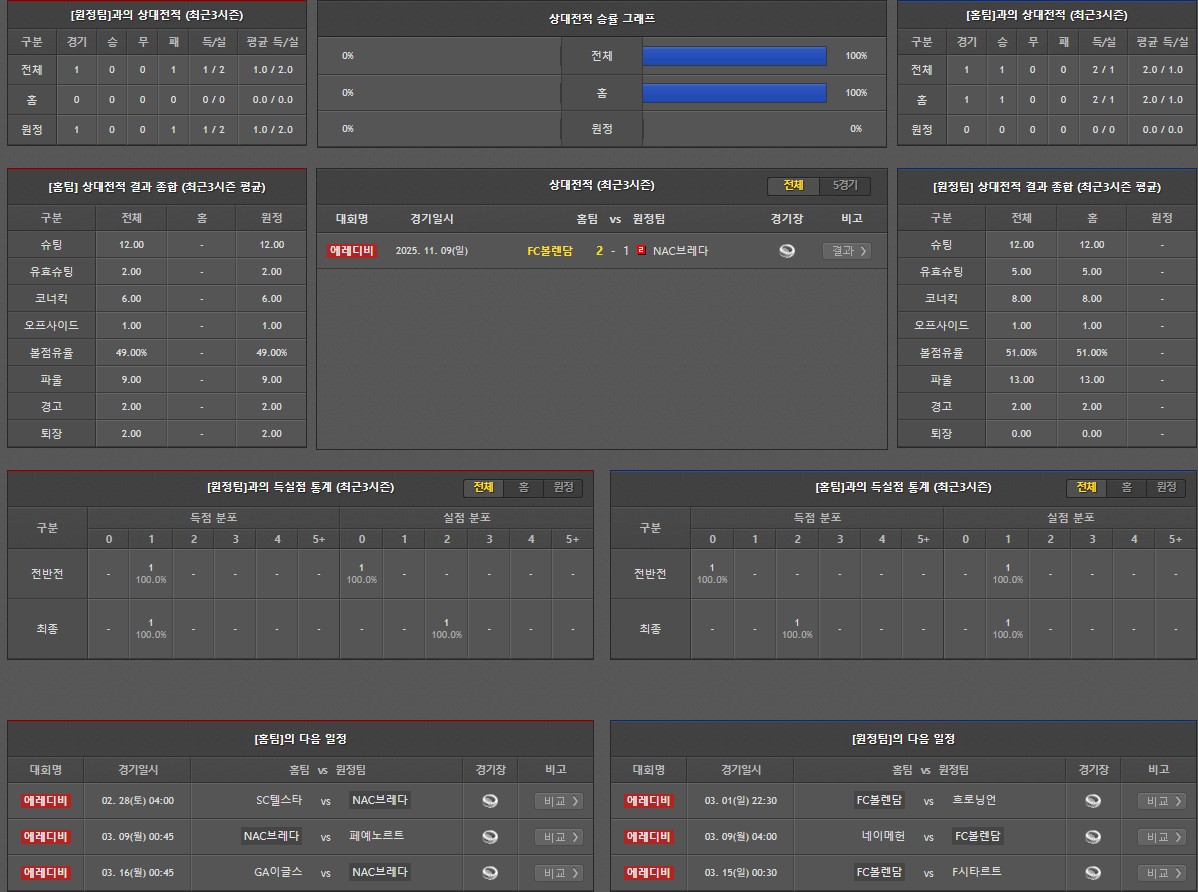Select 전체 tab in left goal statistics panel

click(x=483, y=487)
